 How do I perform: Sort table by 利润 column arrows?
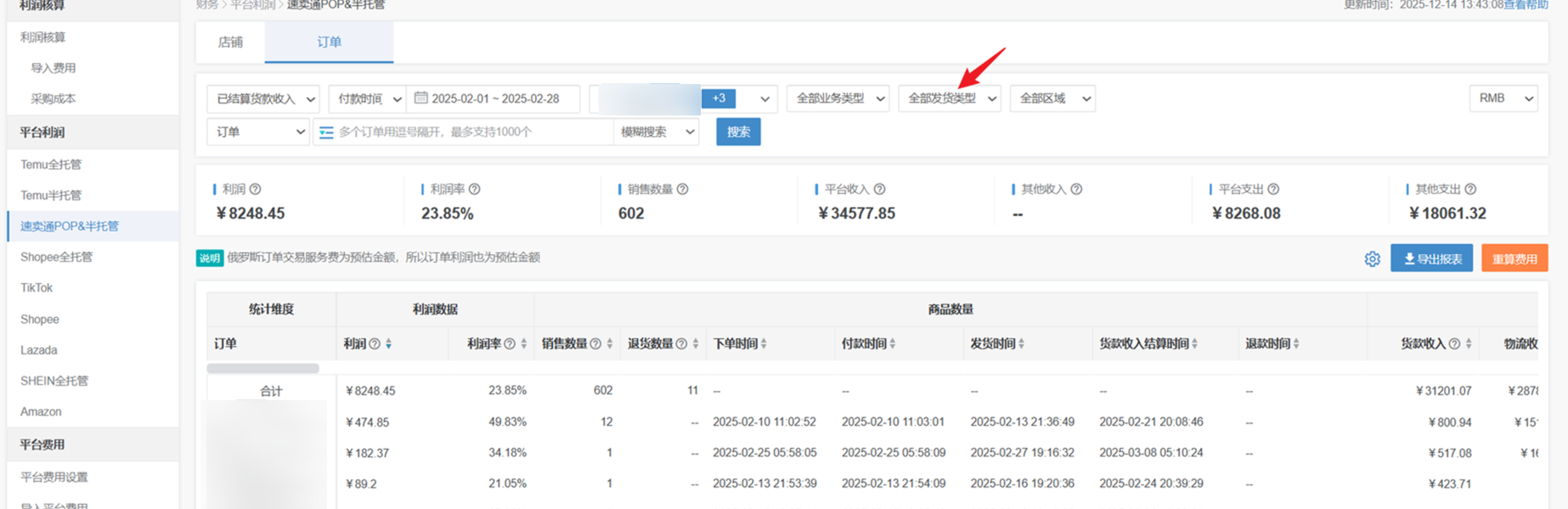coord(388,344)
